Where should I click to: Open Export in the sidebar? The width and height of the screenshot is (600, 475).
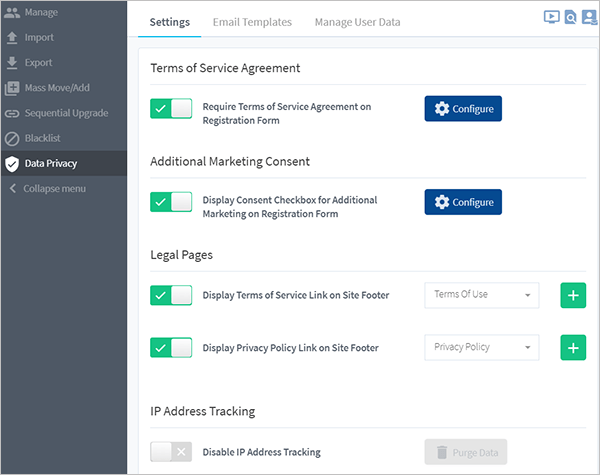[x=64, y=63]
